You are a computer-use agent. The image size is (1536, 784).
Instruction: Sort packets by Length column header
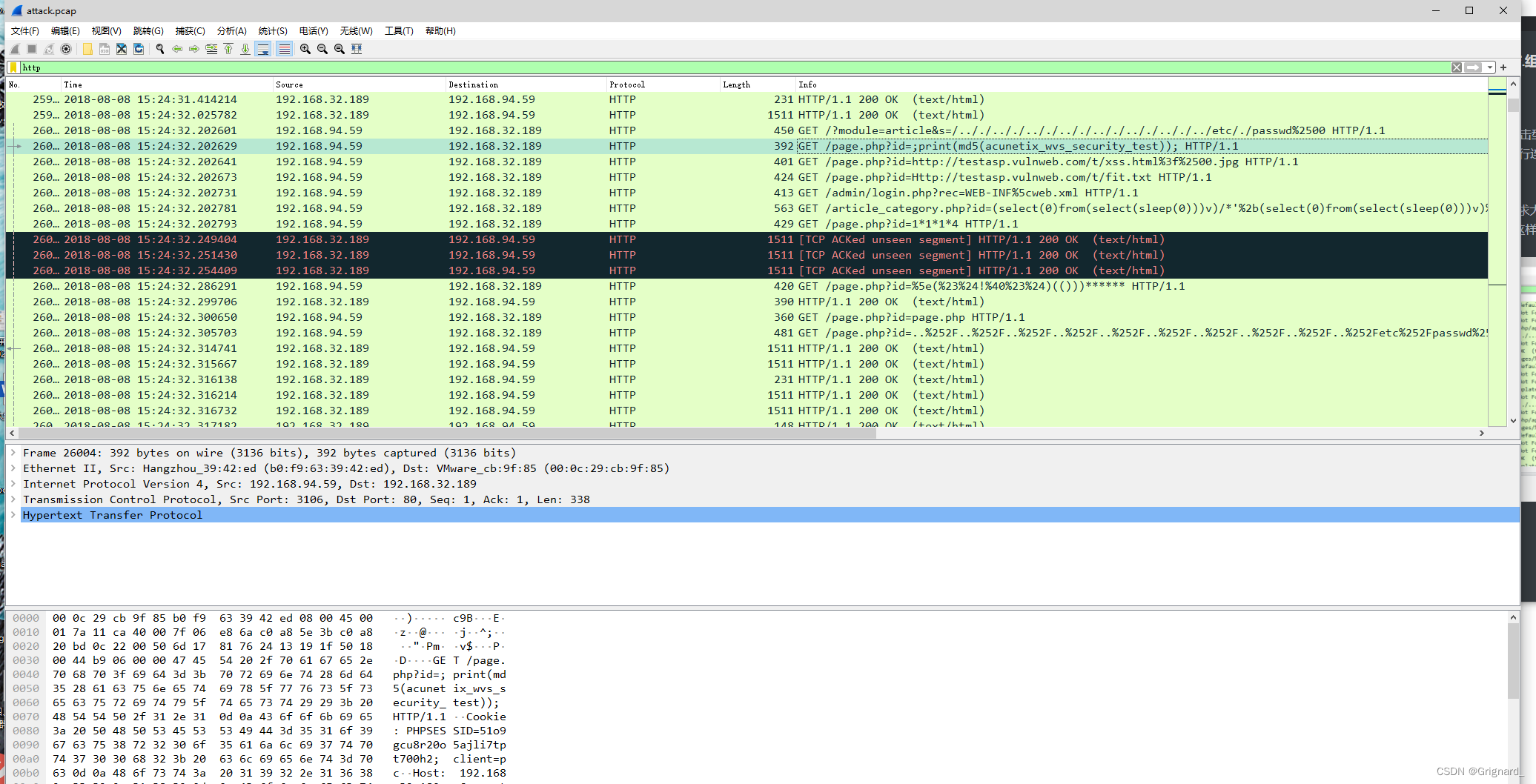757,84
